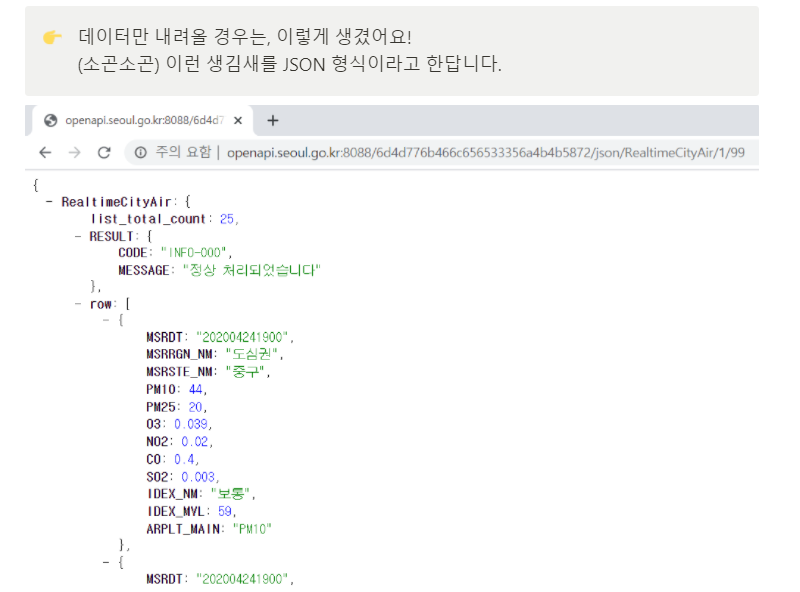This screenshot has height=592, width=800.
Task: Click the globe favicon on the tab
Action: point(51,120)
